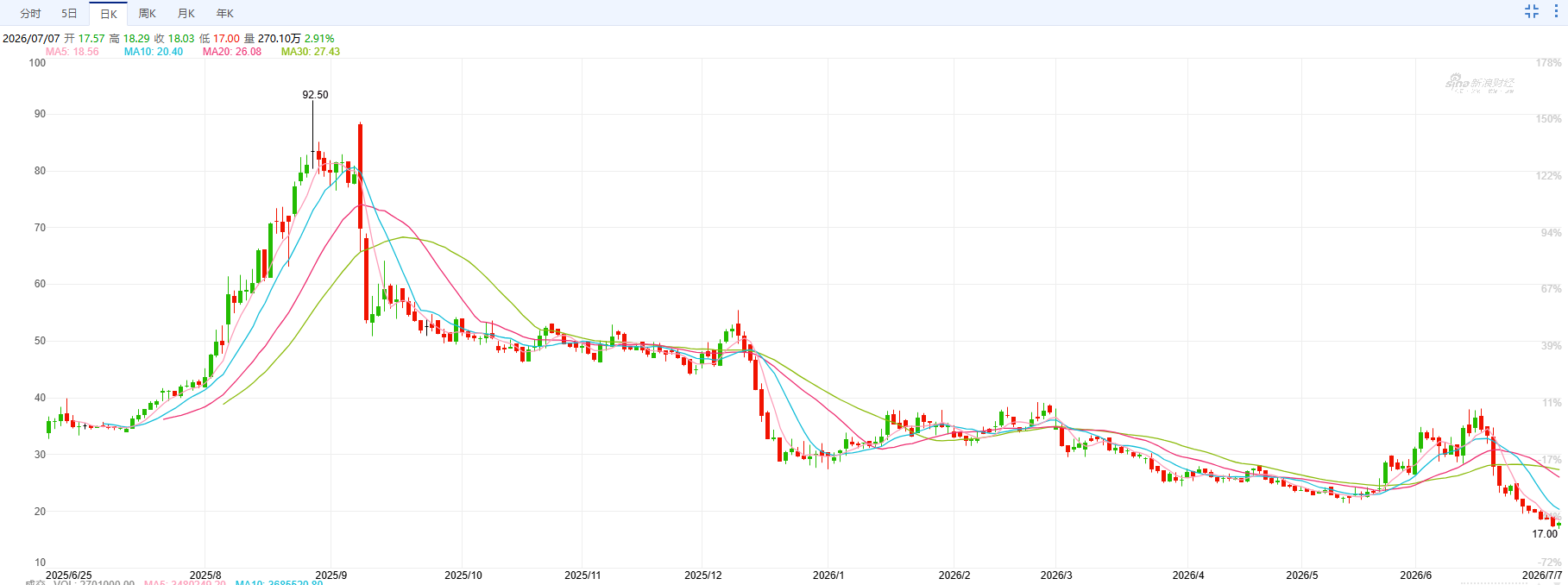Click the MA5 indicator label

[72, 52]
